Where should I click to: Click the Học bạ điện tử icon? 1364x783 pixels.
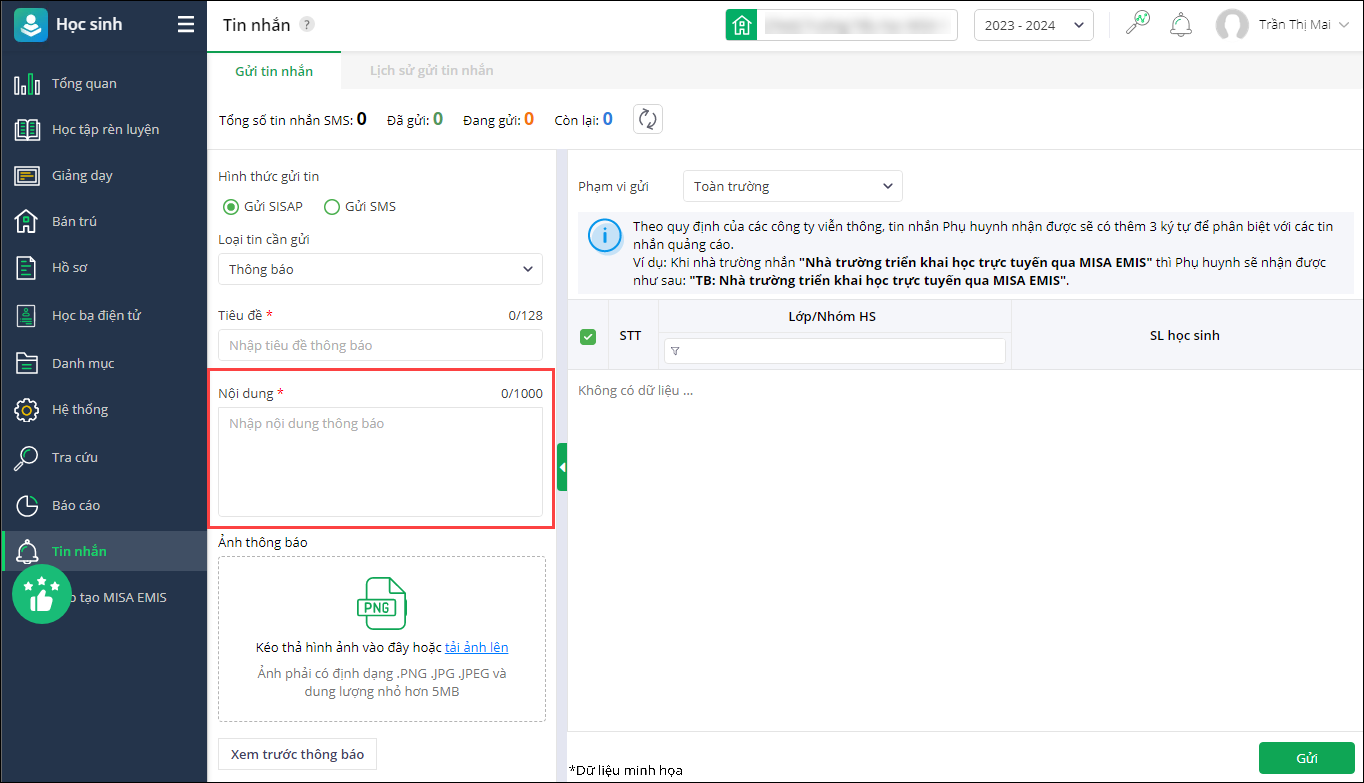point(27,316)
